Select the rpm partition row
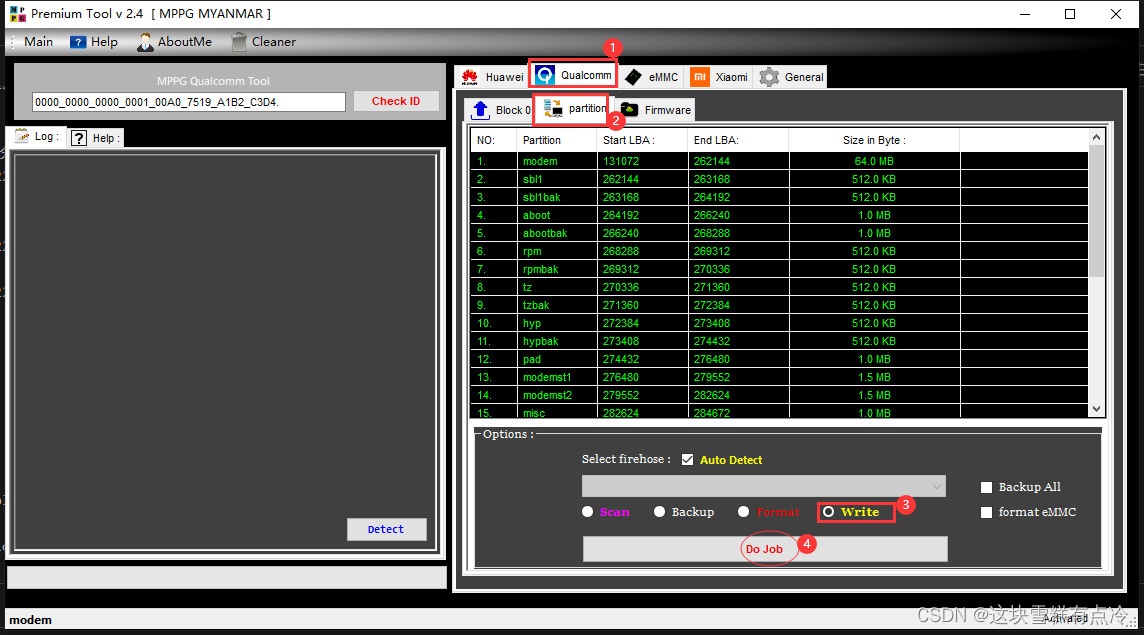This screenshot has width=1144, height=635. point(779,251)
